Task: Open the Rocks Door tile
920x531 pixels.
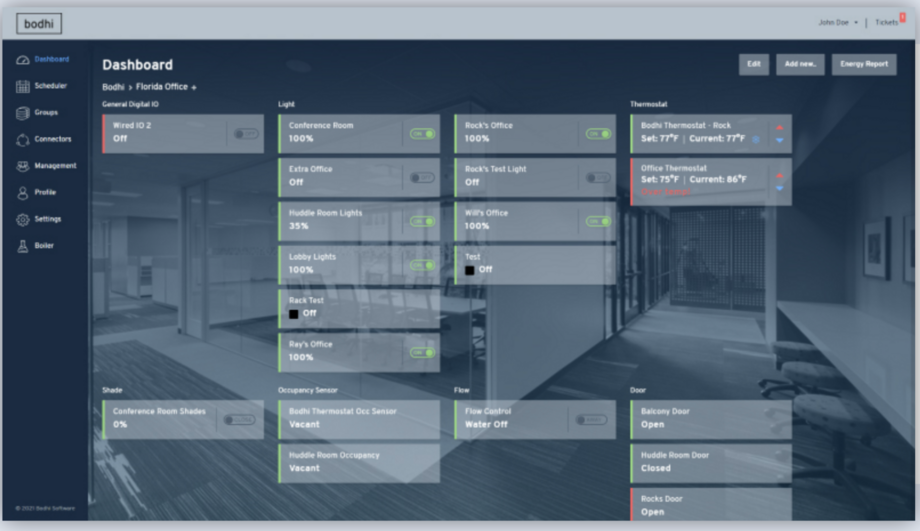Action: [711, 504]
